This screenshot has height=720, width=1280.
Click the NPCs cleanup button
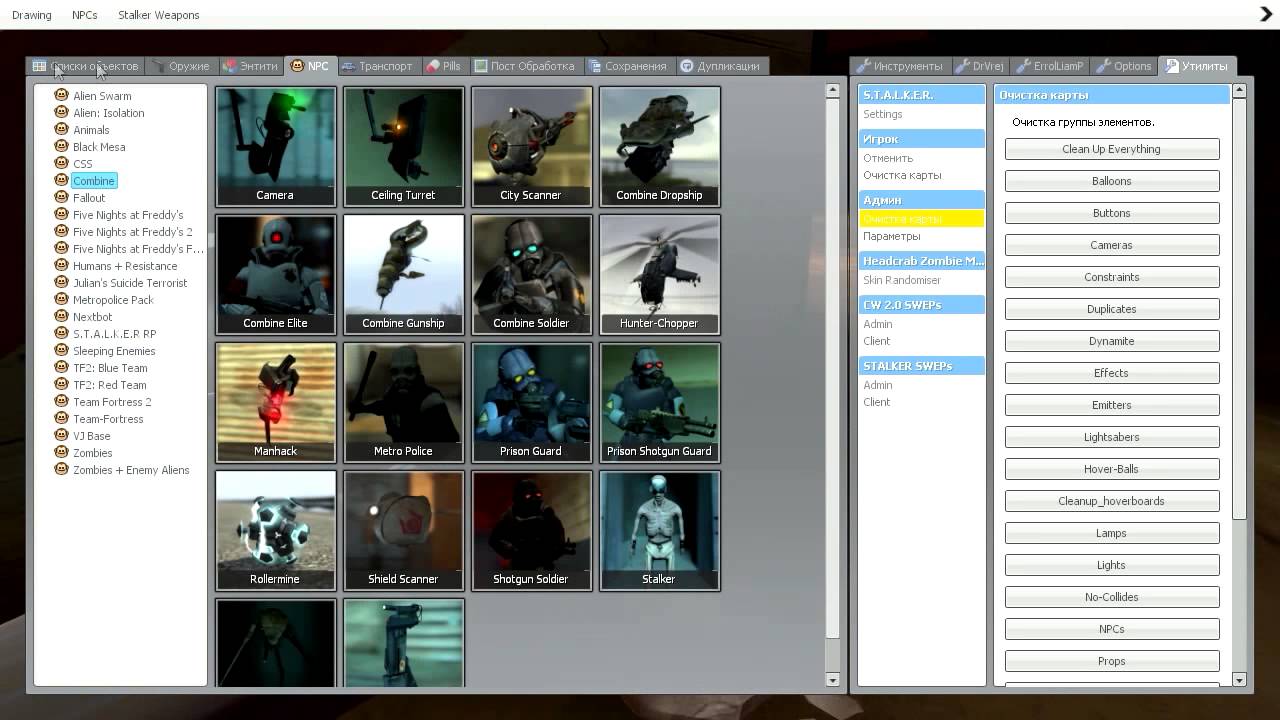(1112, 629)
